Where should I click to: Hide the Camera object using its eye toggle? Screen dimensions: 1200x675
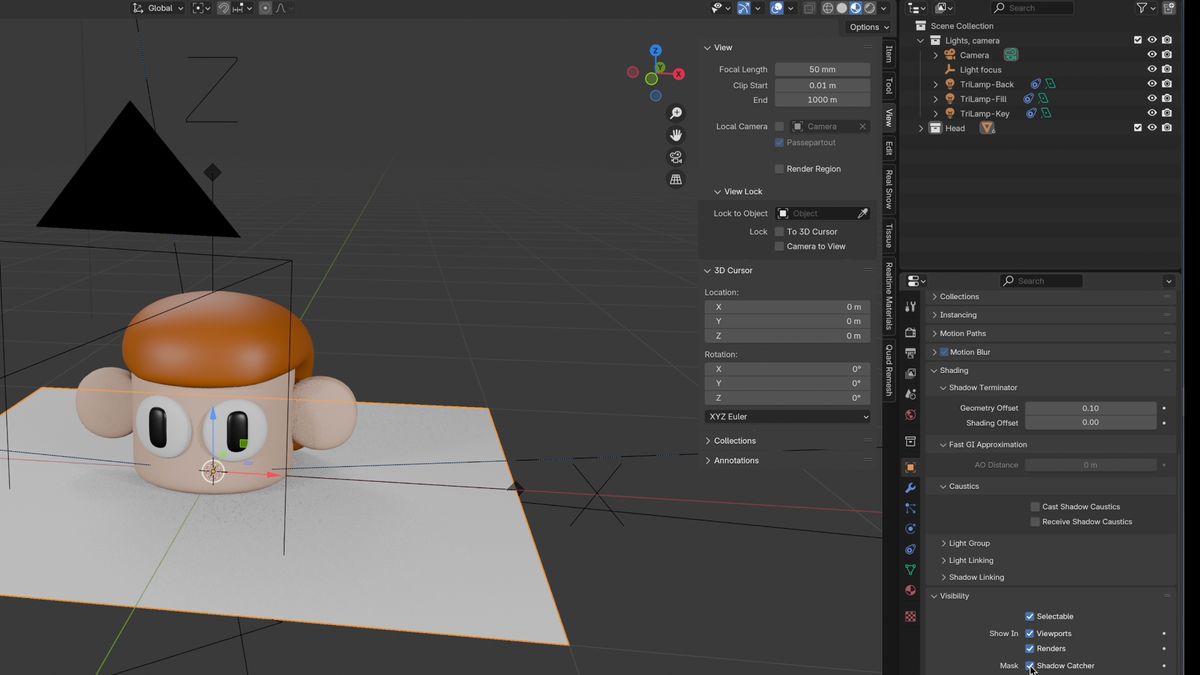[x=1152, y=54]
